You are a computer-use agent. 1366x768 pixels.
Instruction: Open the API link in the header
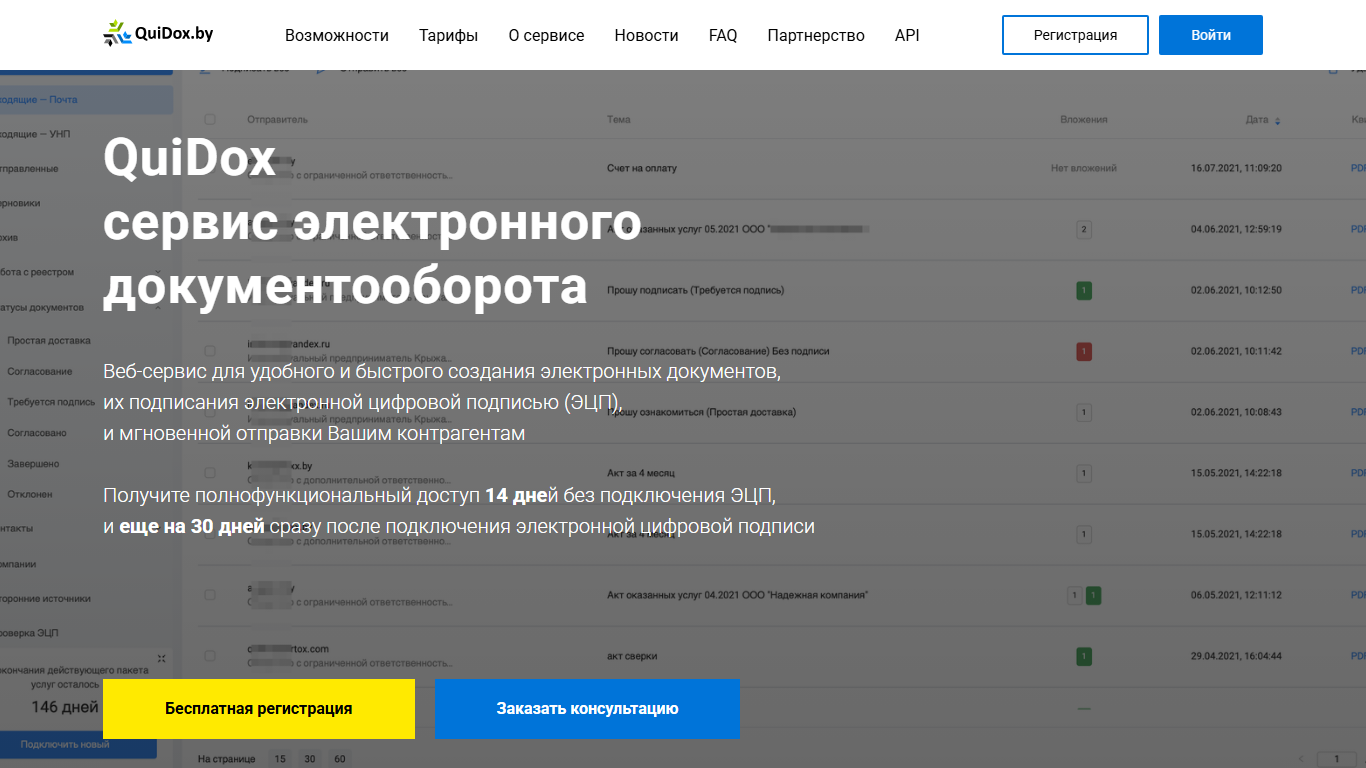click(907, 35)
